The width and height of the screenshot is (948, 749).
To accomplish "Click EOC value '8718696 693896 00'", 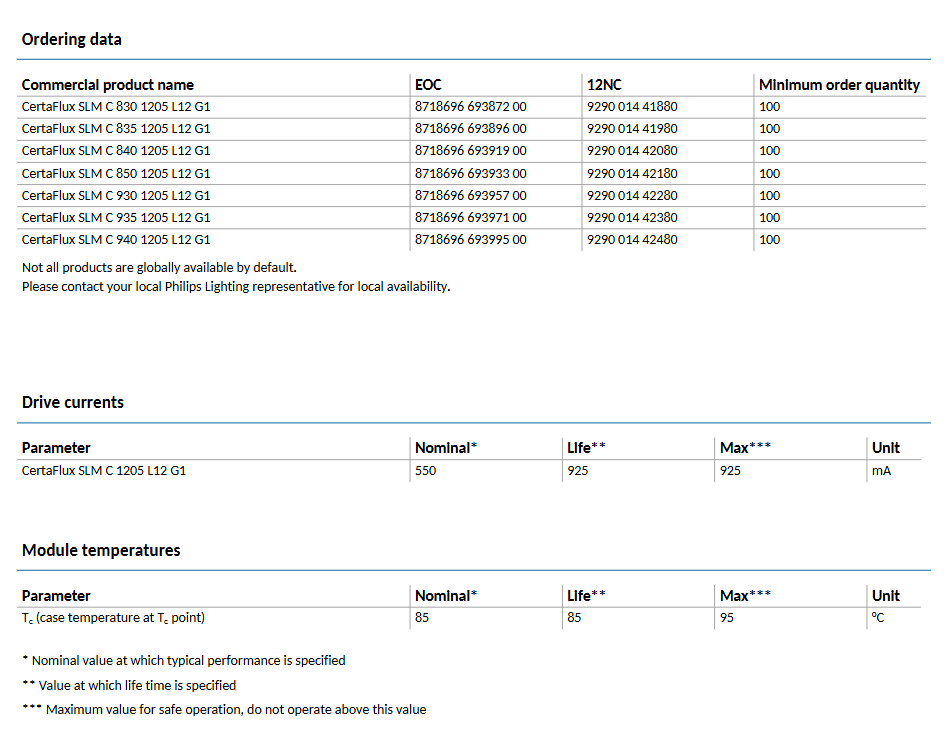I will point(470,129).
